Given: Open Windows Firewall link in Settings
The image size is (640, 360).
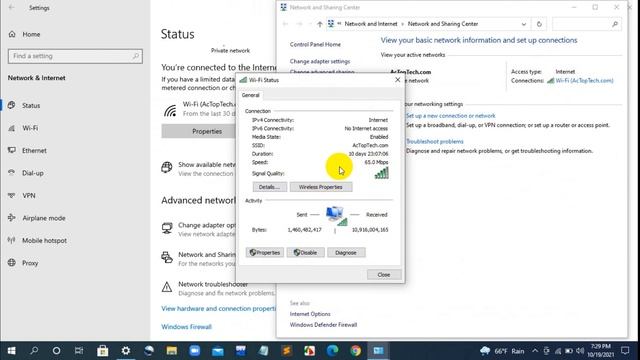Looking at the screenshot, I should (187, 327).
